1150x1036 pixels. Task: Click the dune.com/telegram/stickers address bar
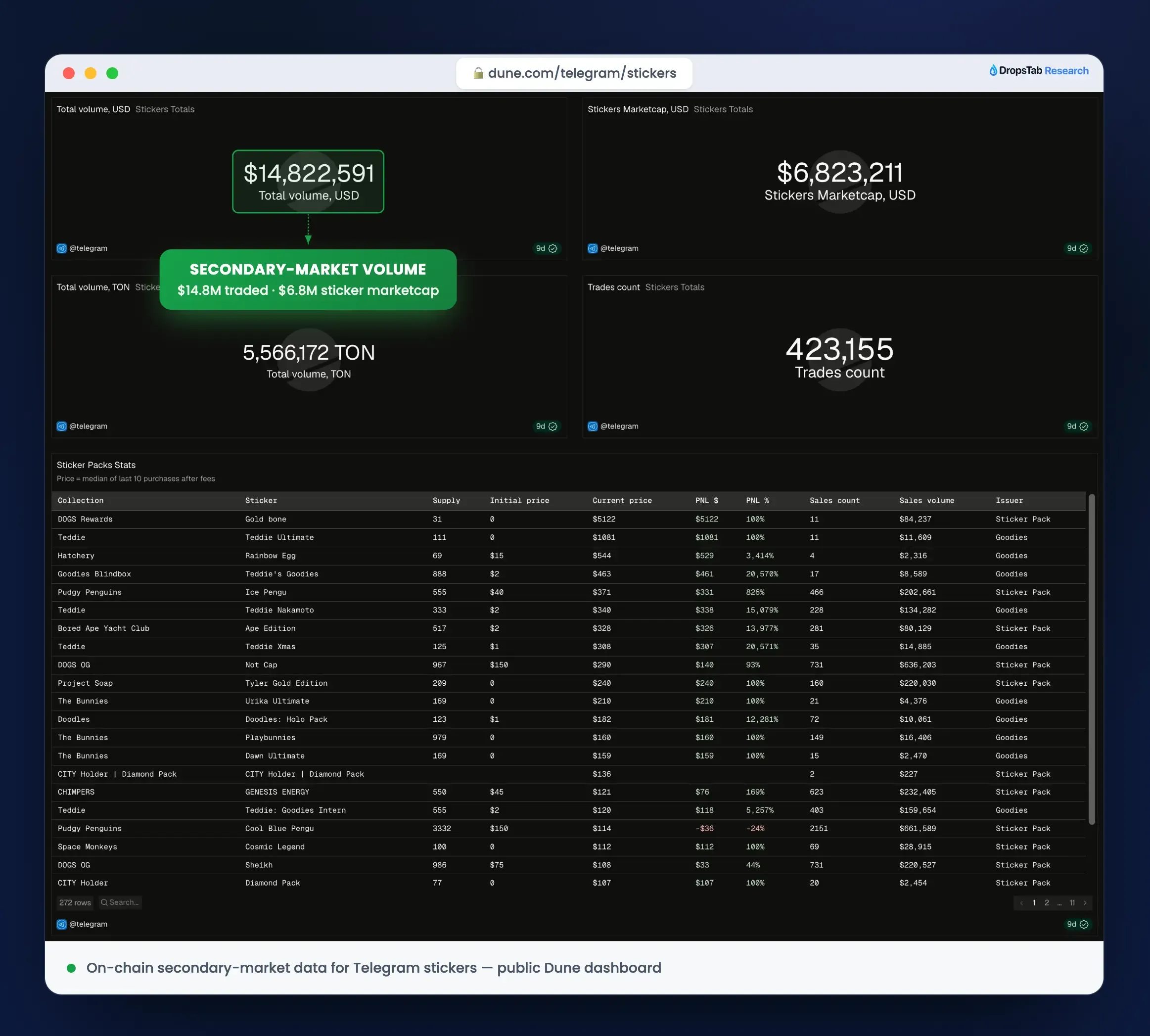click(x=574, y=73)
